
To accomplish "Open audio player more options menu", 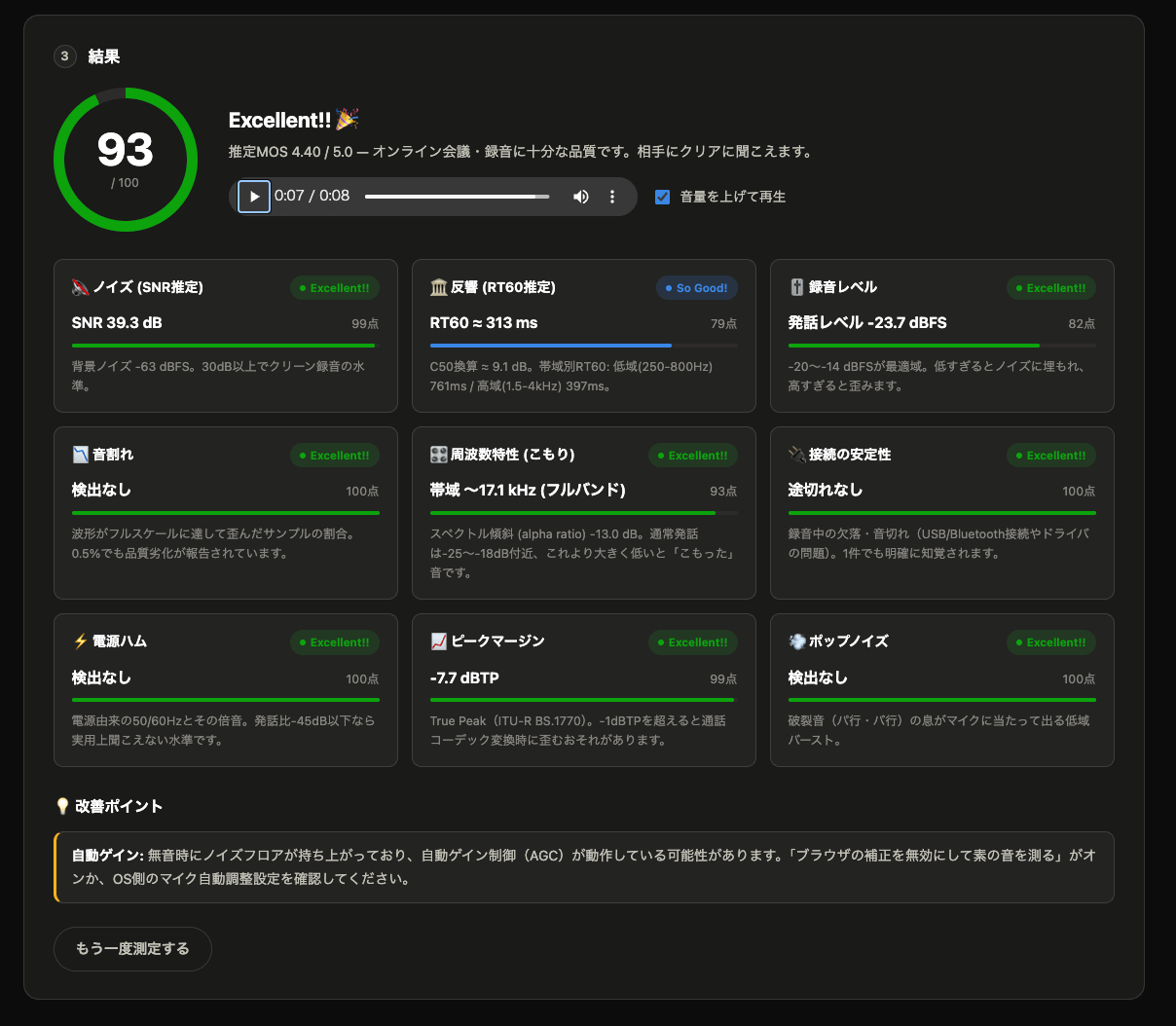I will click(612, 197).
